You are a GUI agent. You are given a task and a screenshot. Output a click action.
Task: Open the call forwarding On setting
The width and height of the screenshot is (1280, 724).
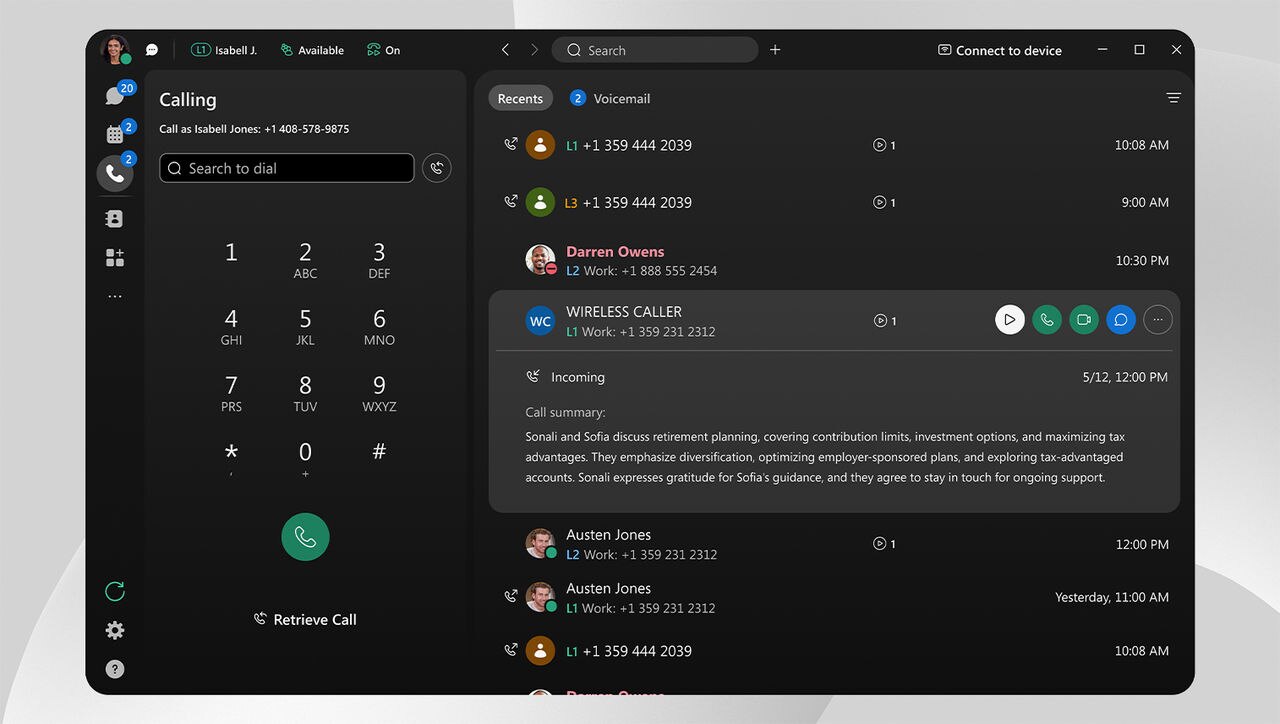pos(383,49)
